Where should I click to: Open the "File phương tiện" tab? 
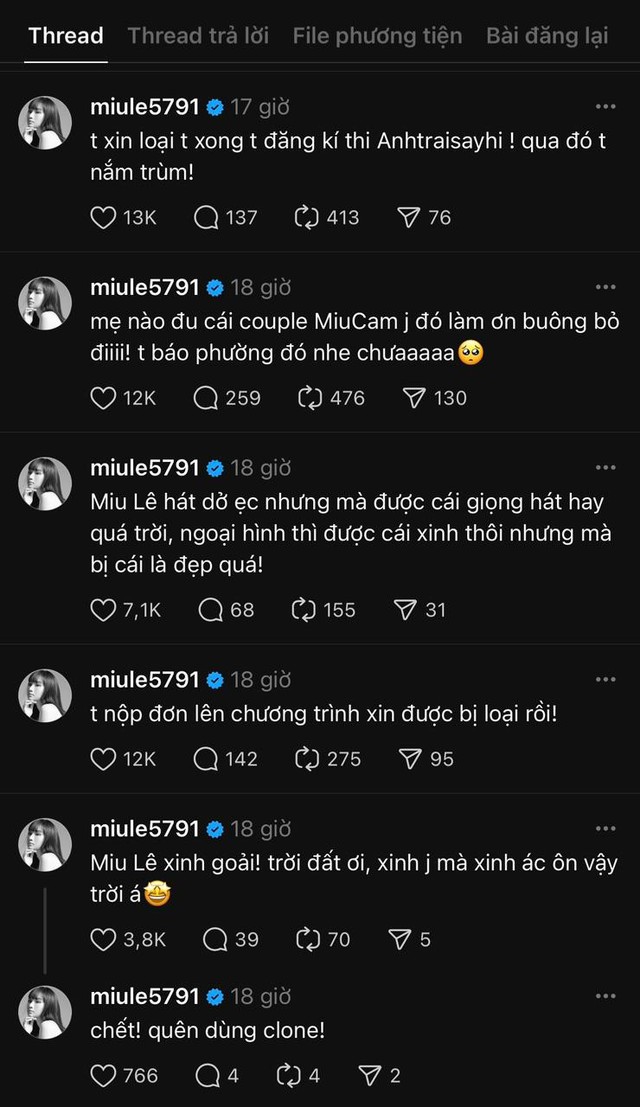pyautogui.click(x=377, y=36)
